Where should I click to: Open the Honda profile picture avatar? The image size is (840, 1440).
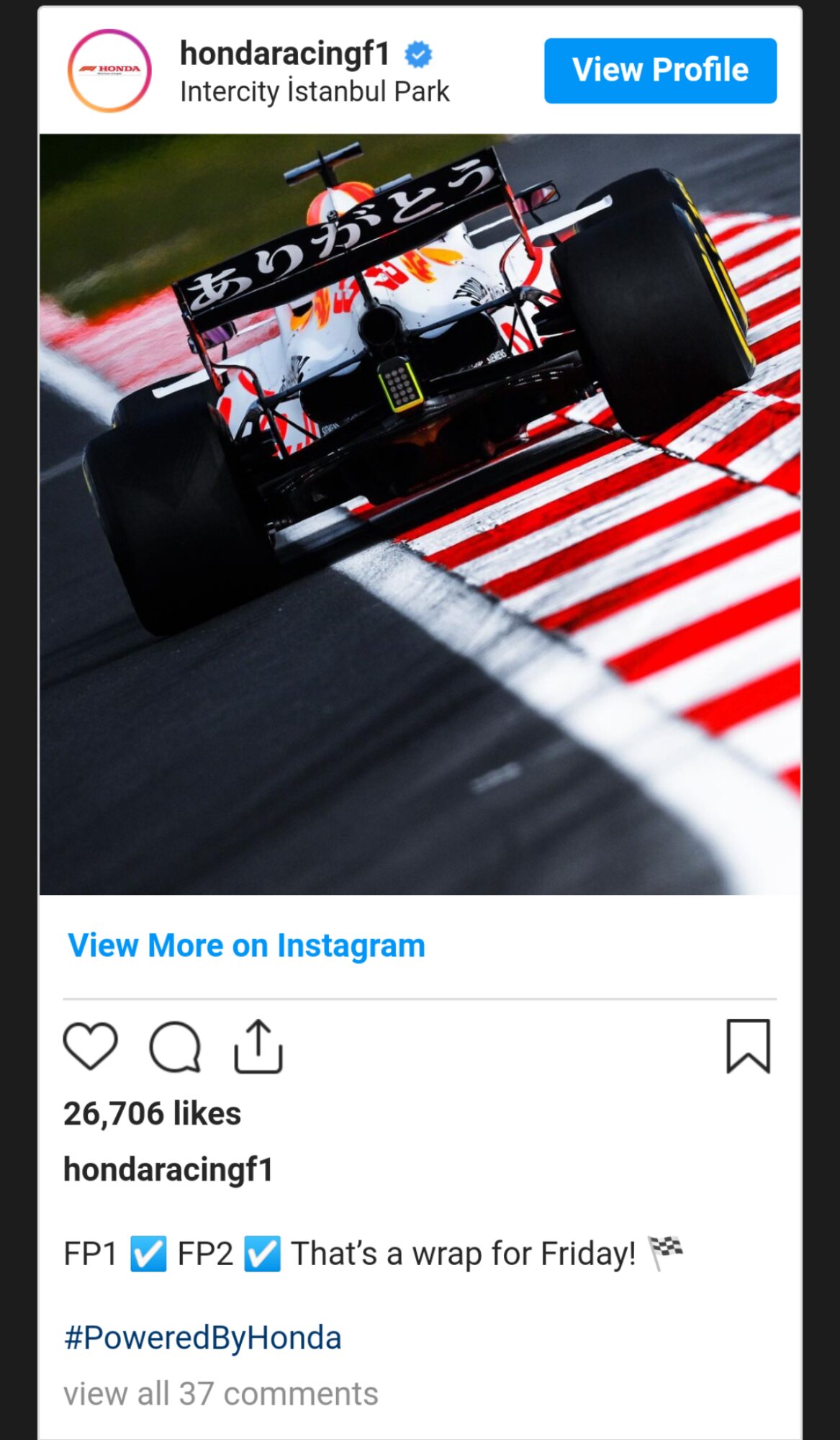[109, 71]
